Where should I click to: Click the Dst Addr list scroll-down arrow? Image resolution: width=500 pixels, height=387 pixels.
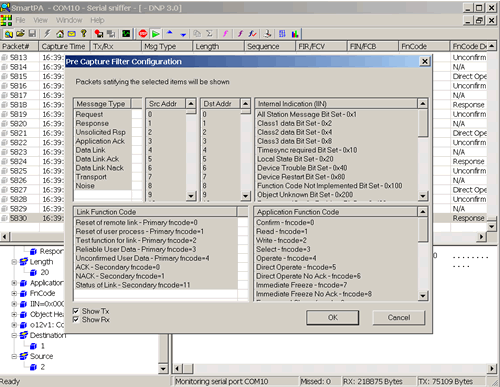[x=245, y=196]
